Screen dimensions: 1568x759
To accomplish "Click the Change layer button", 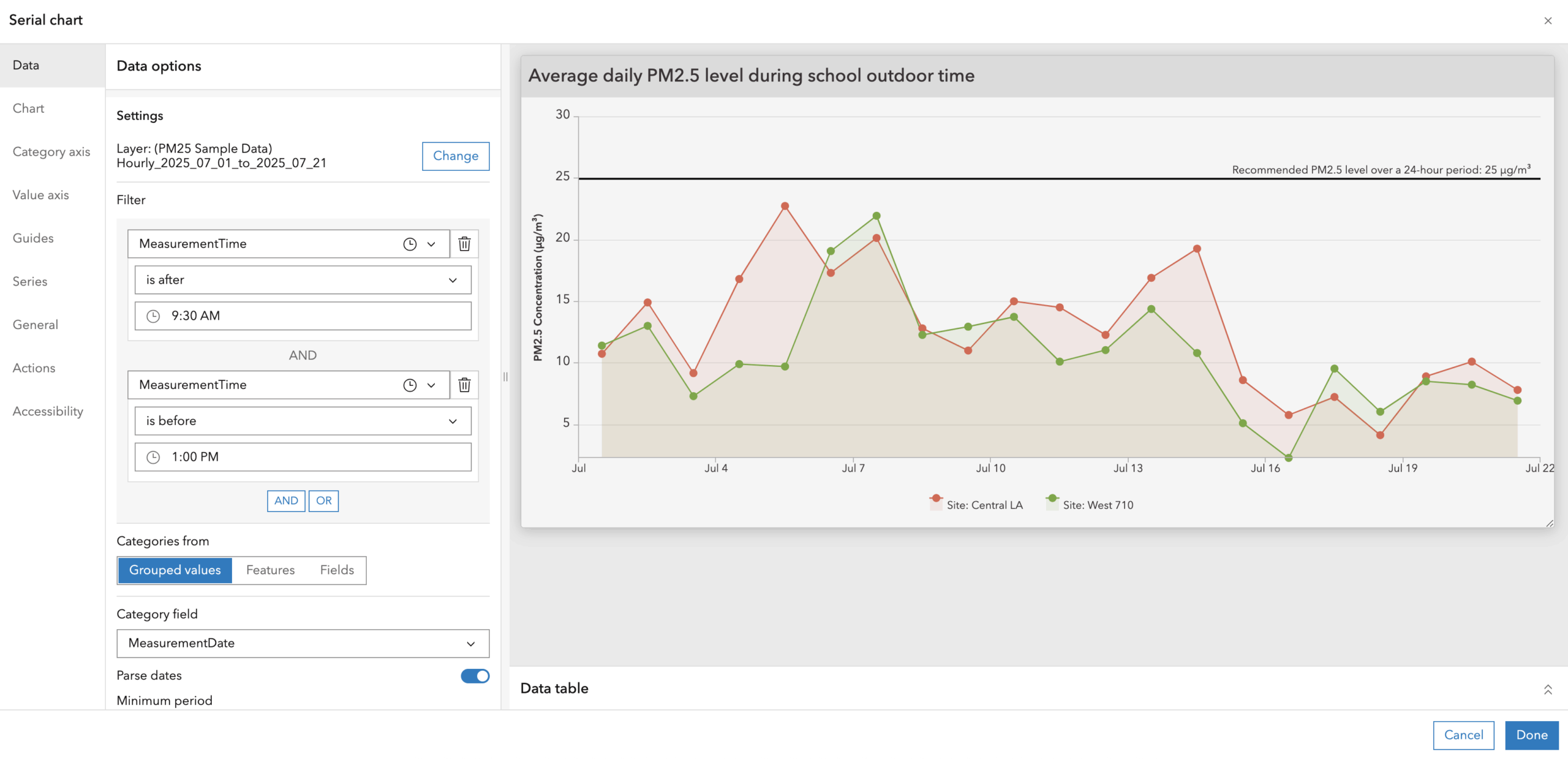I will pos(456,156).
